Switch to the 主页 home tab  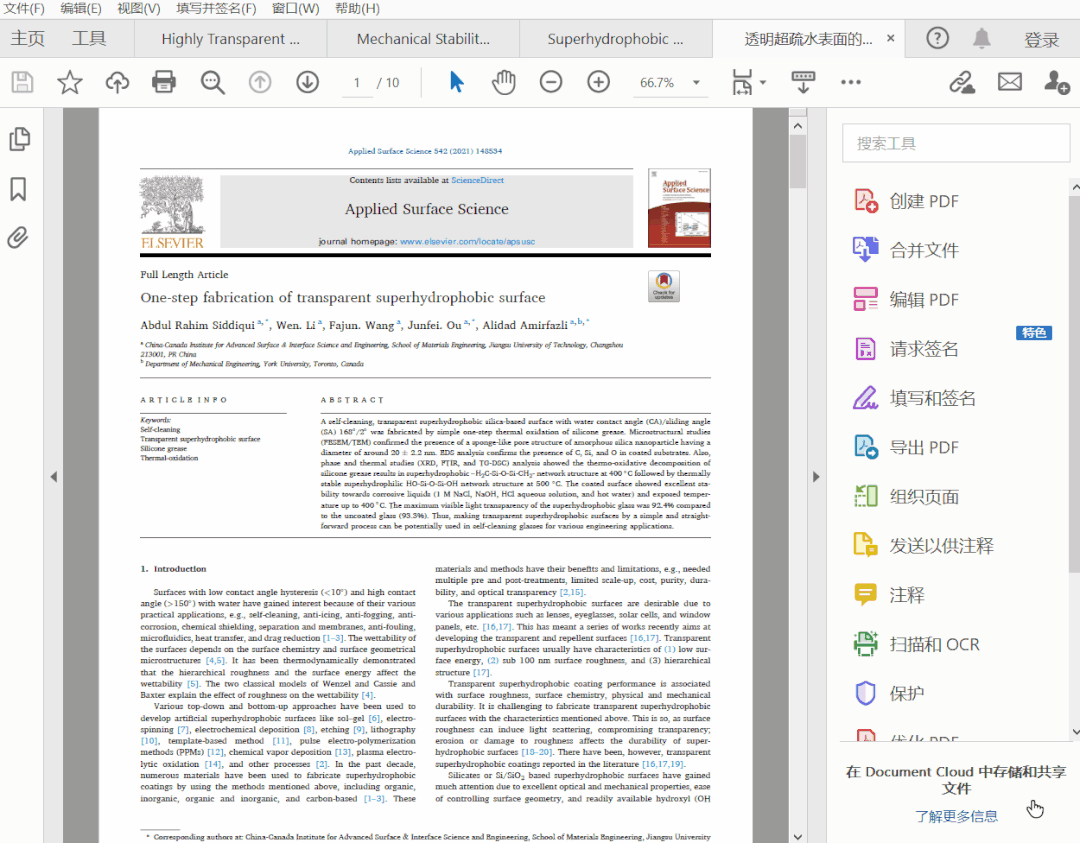[x=28, y=39]
